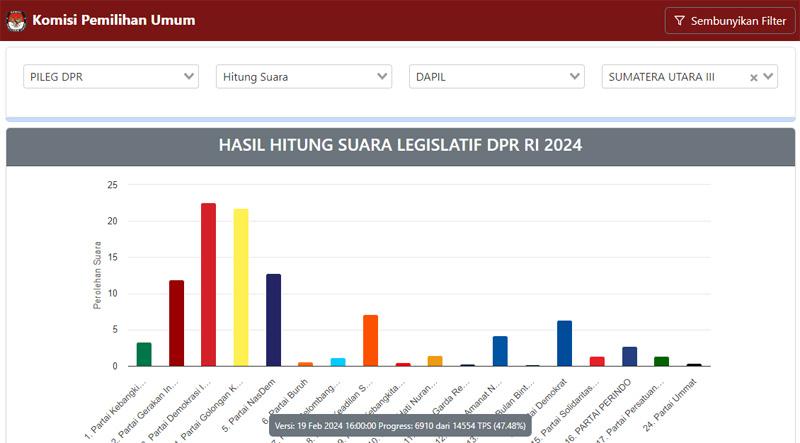Select the yellow Golongan Karya bar
Viewport: 800px width, 443px height.
241,288
